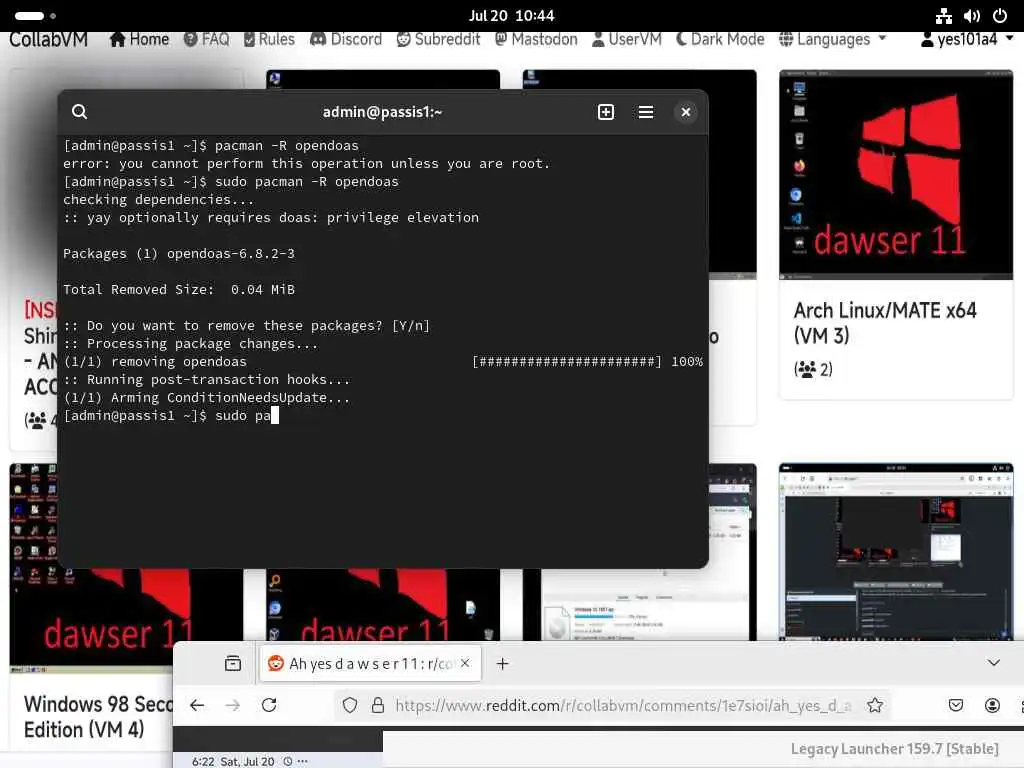Click the volume speaker icon in top bar
The height and width of the screenshot is (768, 1024).
coord(971,16)
